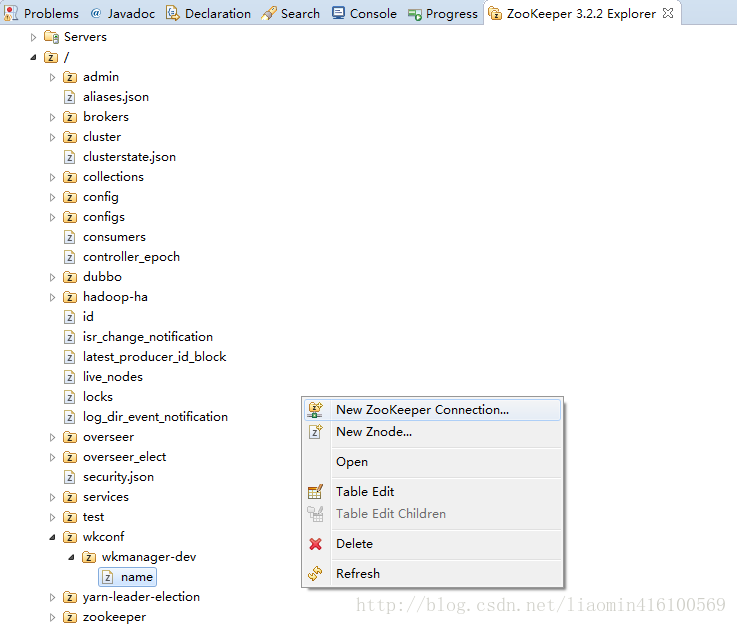This screenshot has height=625, width=737.
Task: Click the Table Edit icon
Action: click(316, 492)
